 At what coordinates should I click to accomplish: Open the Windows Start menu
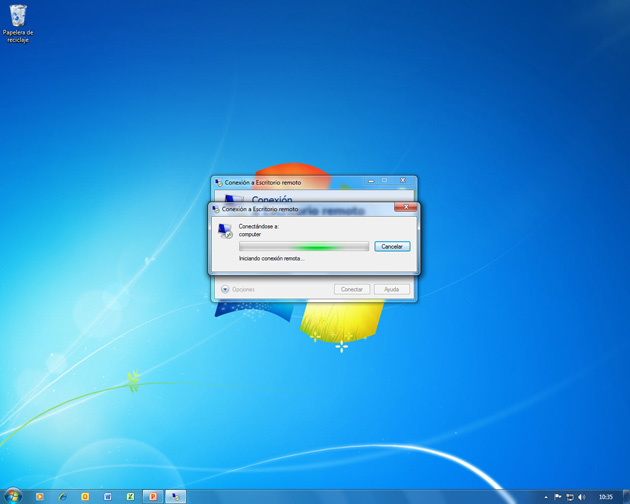(x=12, y=496)
